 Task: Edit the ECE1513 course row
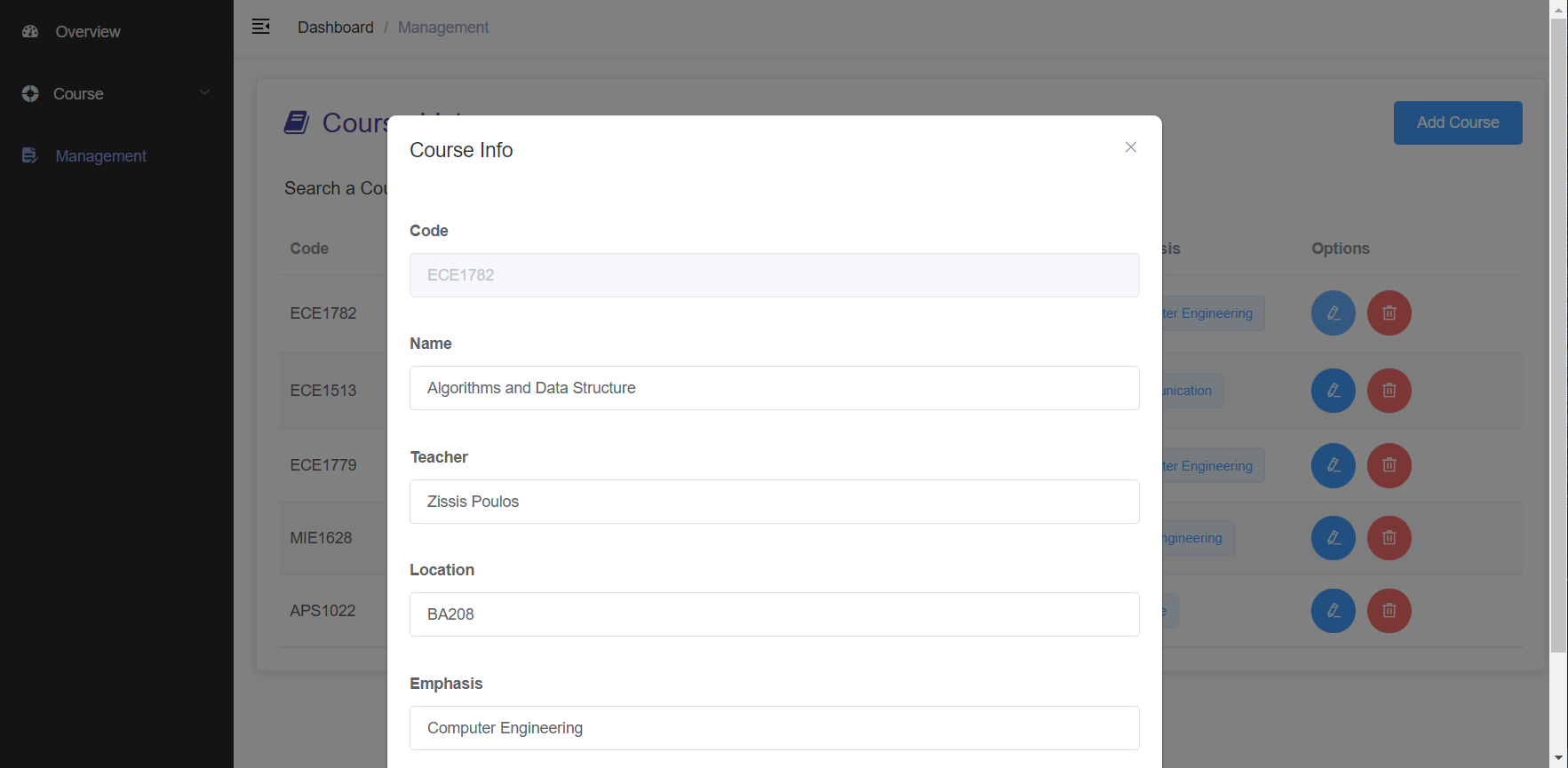pos(1333,391)
